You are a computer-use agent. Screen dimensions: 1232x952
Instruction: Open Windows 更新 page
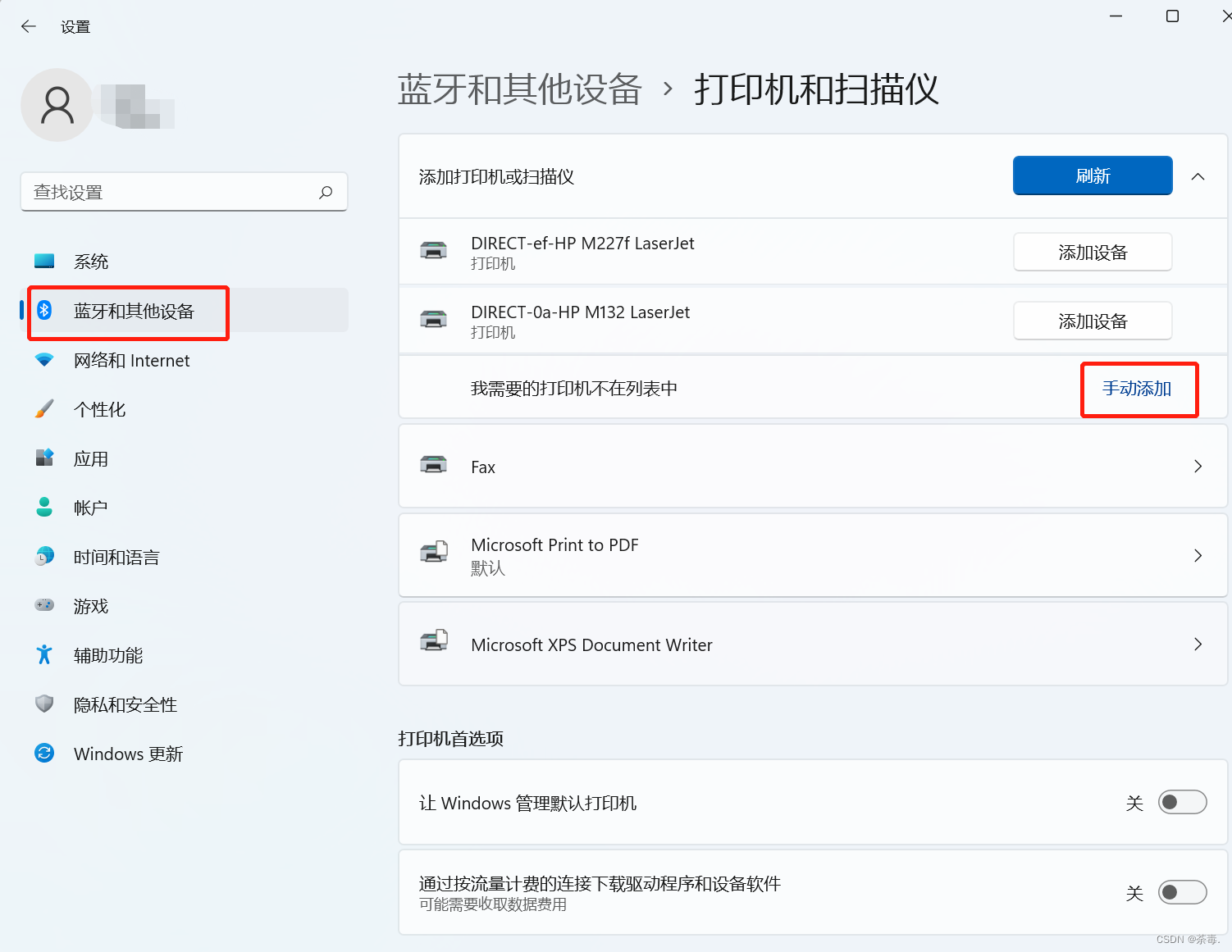point(184,754)
